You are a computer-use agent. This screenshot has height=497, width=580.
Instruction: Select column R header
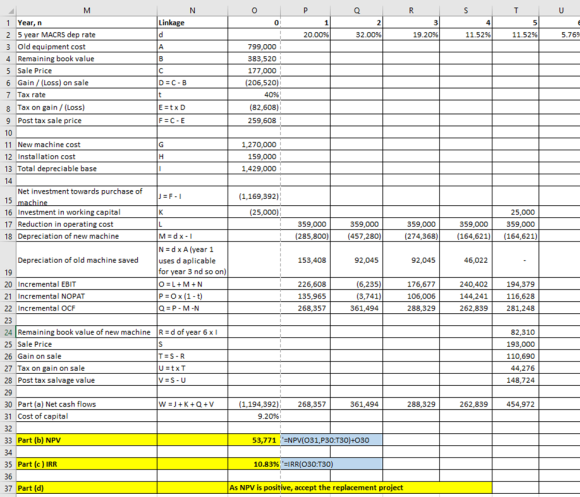coord(411,10)
